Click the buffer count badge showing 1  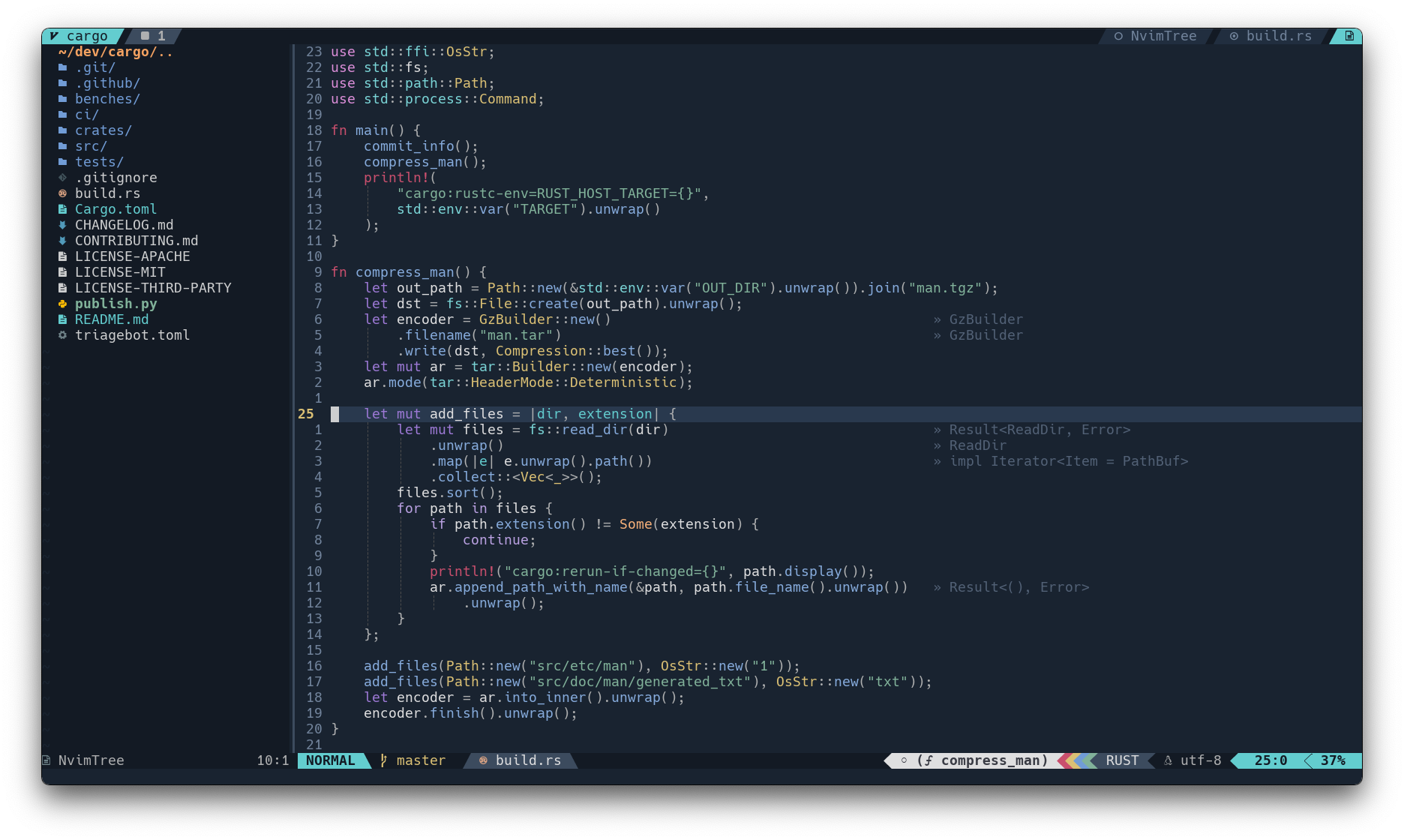[152, 35]
